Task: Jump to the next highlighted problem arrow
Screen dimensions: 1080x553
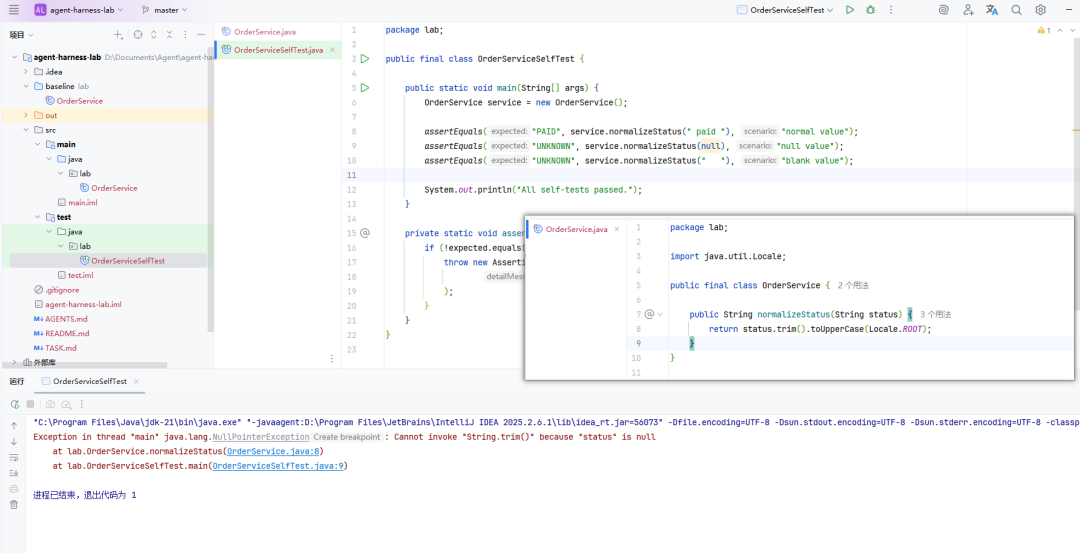Action: [1072, 30]
